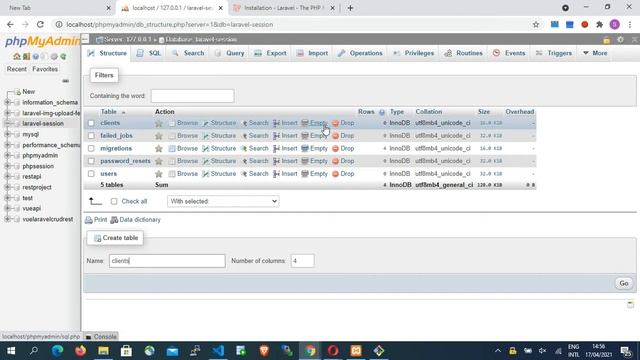Click the Containing the word filter field
640x360 pixels.
click(x=192, y=96)
